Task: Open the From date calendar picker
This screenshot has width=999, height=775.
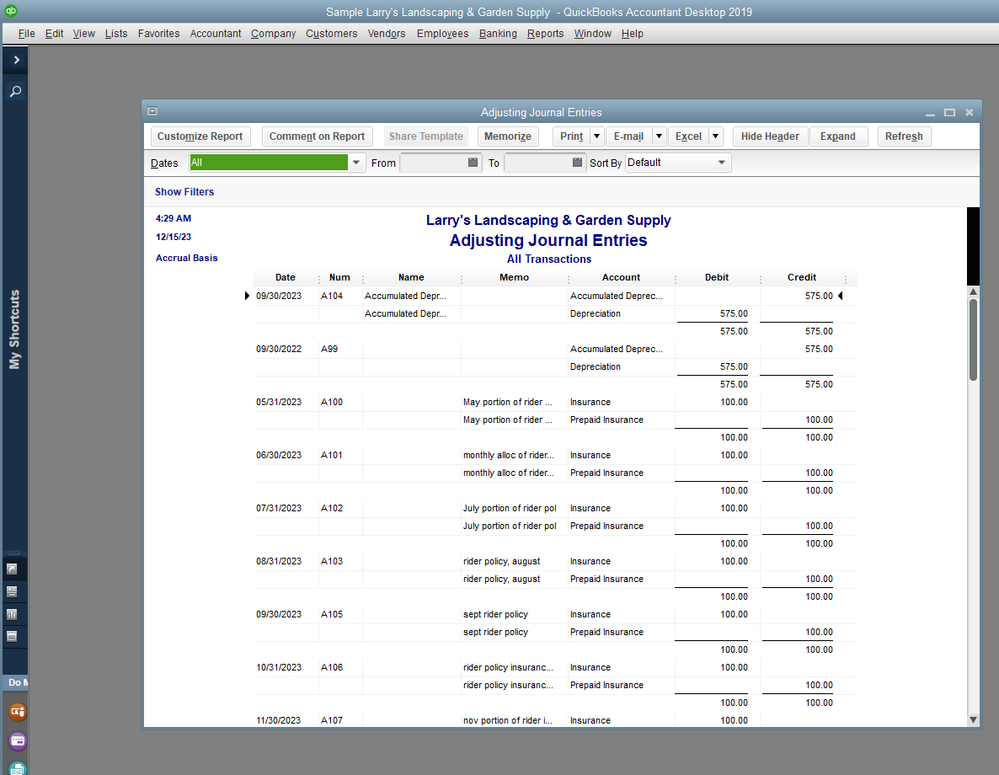Action: click(x=473, y=163)
